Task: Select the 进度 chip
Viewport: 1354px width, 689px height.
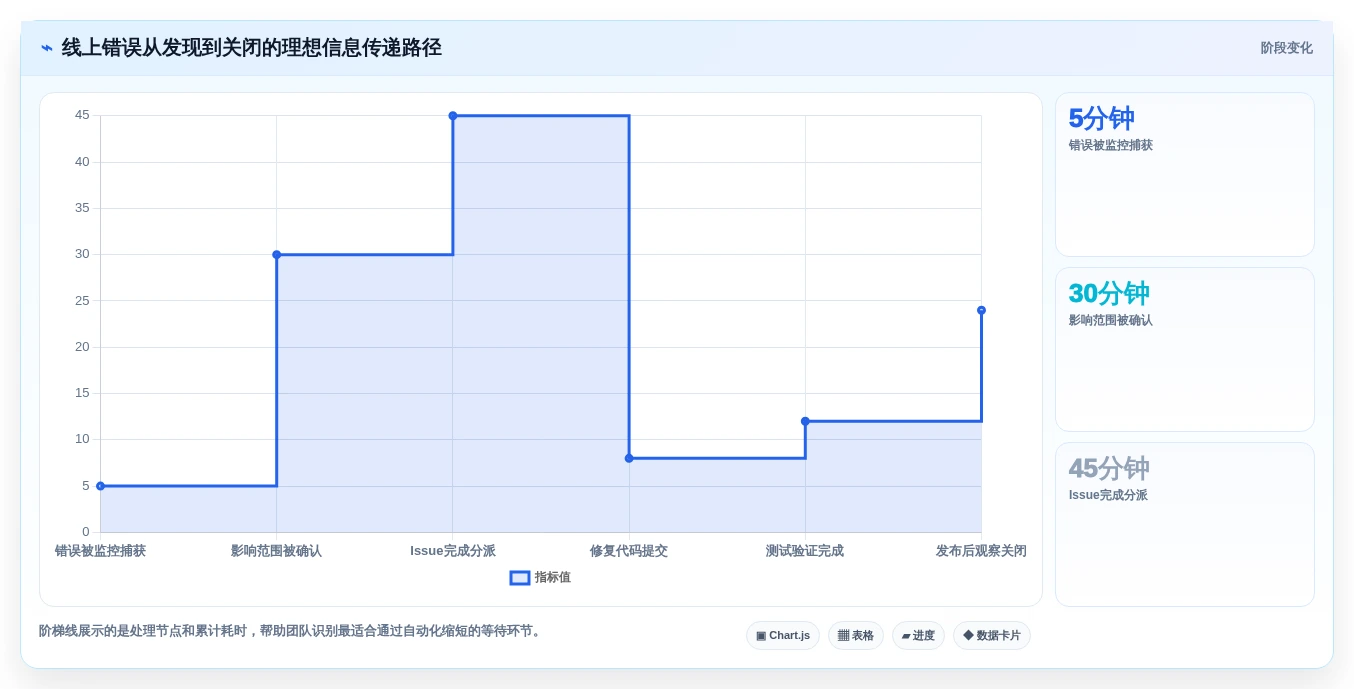Action: [x=918, y=636]
